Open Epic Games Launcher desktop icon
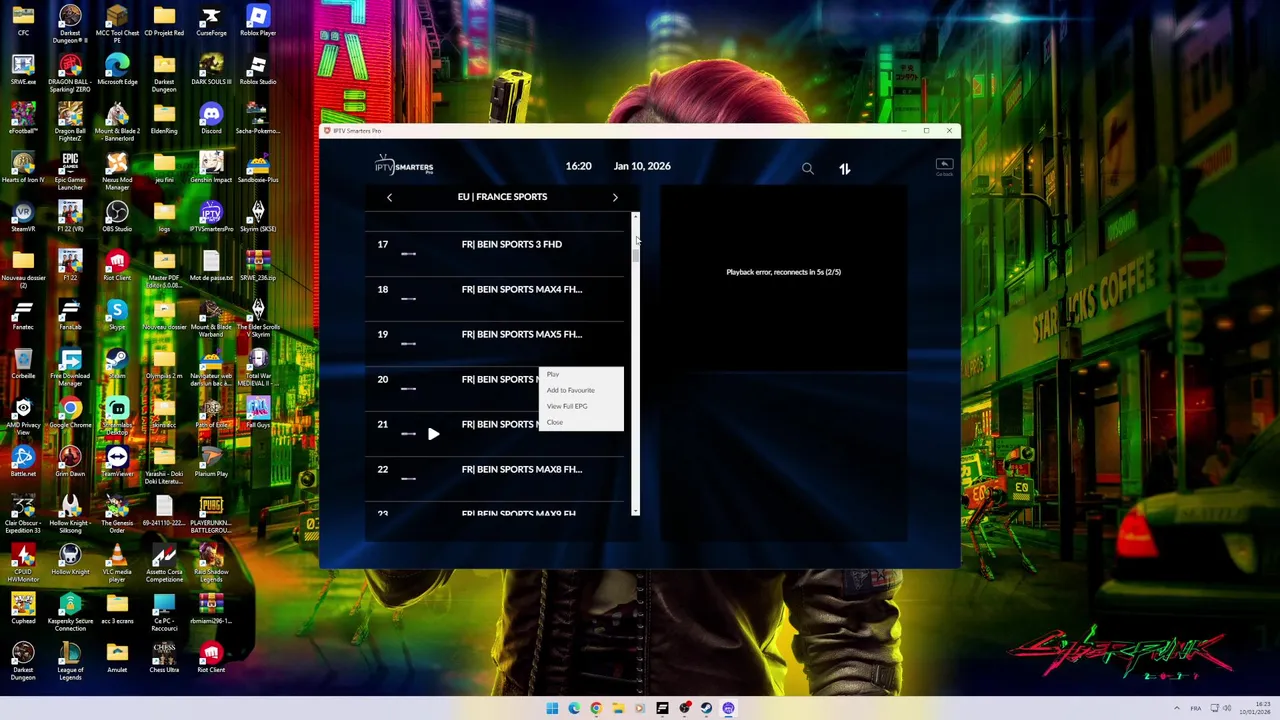Viewport: 1280px width, 720px height. [x=70, y=171]
